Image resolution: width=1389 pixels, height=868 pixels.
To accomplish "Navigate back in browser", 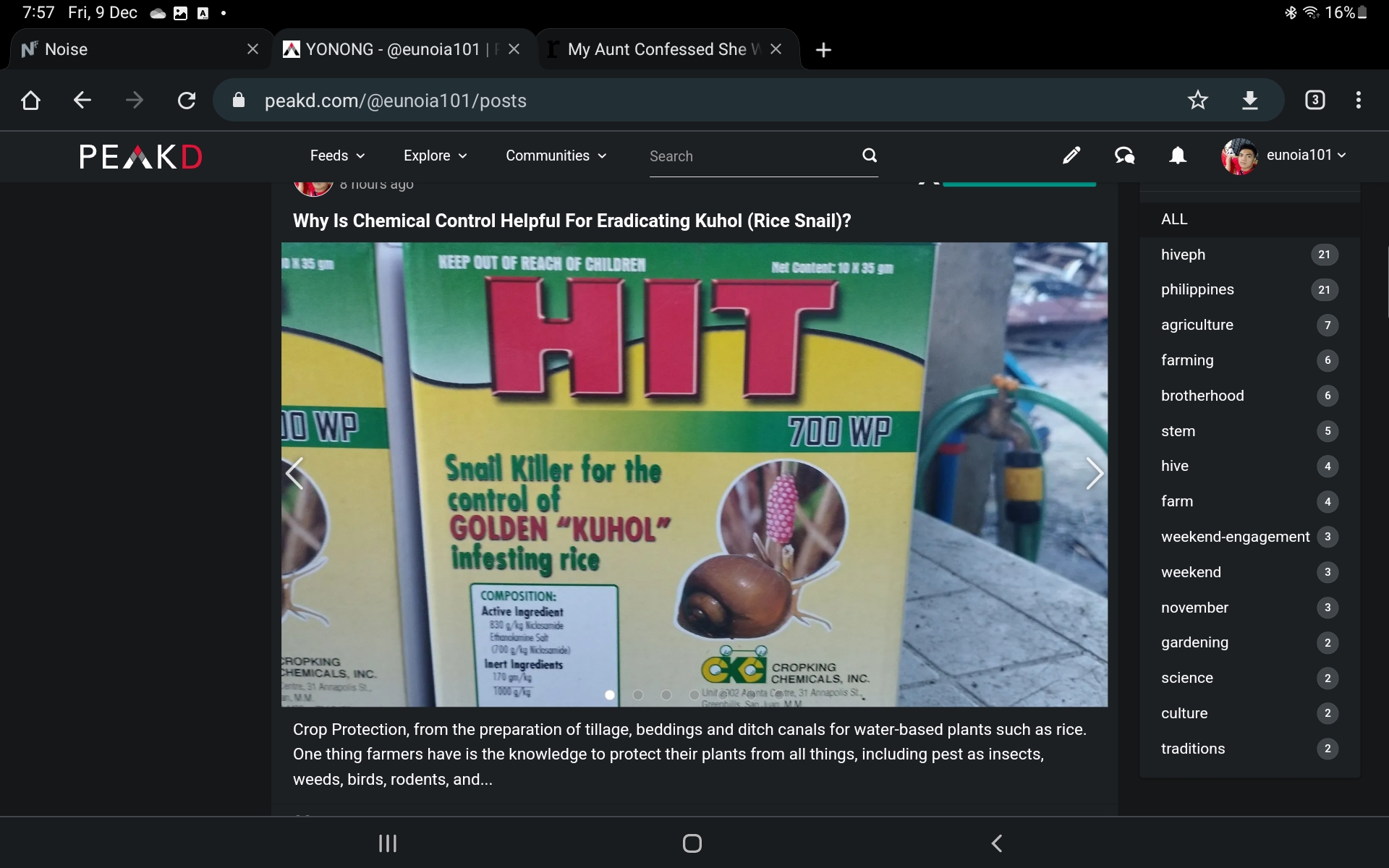I will click(82, 101).
